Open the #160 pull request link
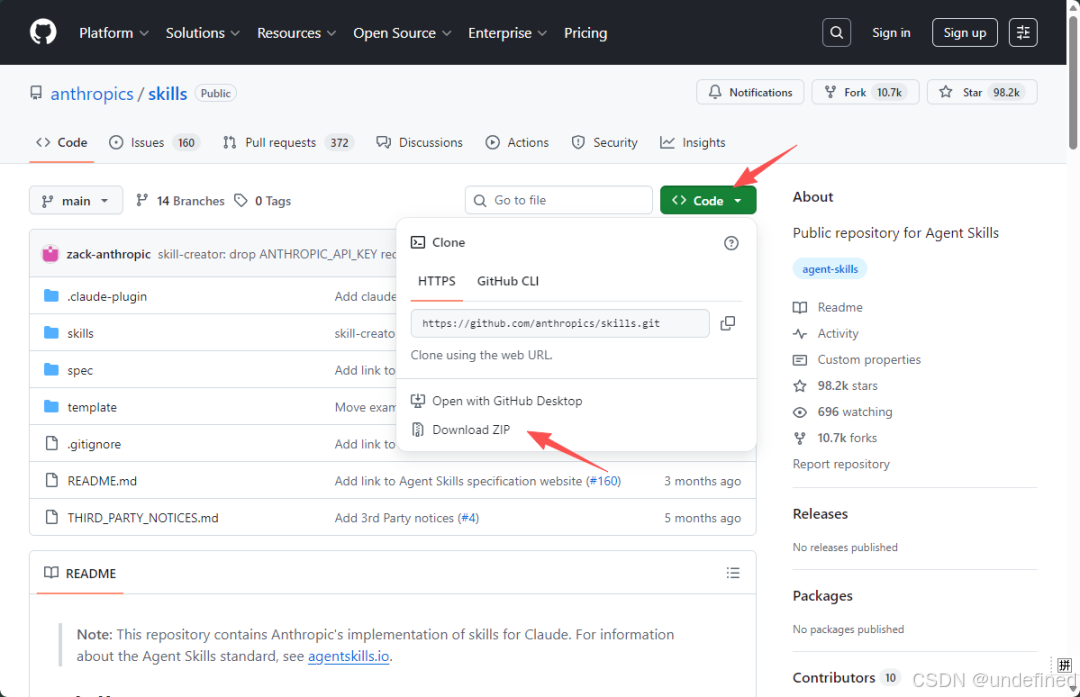Viewport: 1080px width, 697px height. (x=604, y=481)
